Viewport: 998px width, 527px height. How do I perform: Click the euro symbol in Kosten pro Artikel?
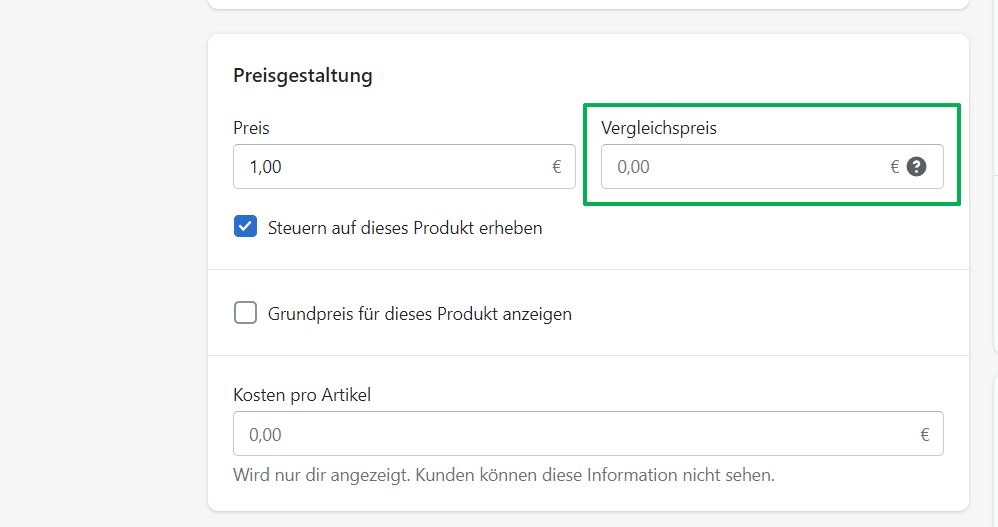click(x=925, y=435)
